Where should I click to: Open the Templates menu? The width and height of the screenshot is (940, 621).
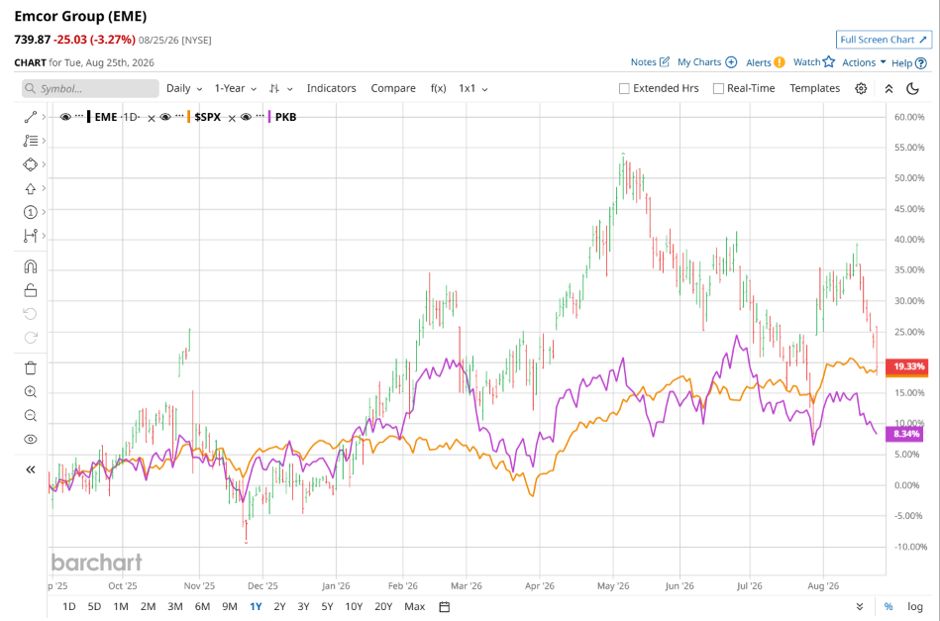pos(815,88)
